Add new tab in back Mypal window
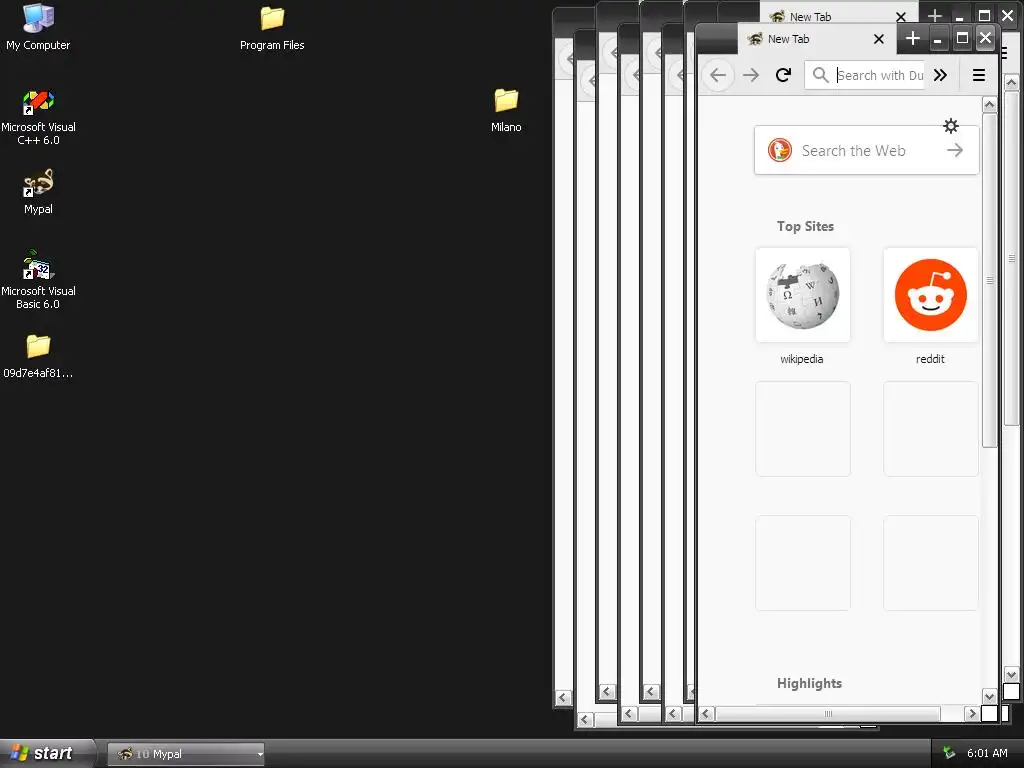 coord(935,15)
